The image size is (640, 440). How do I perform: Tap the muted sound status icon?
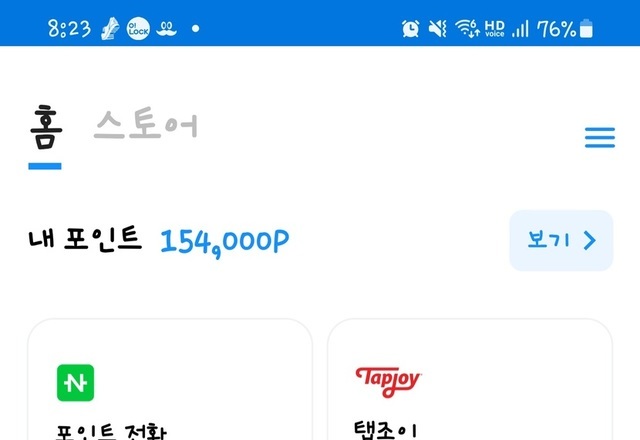438,29
